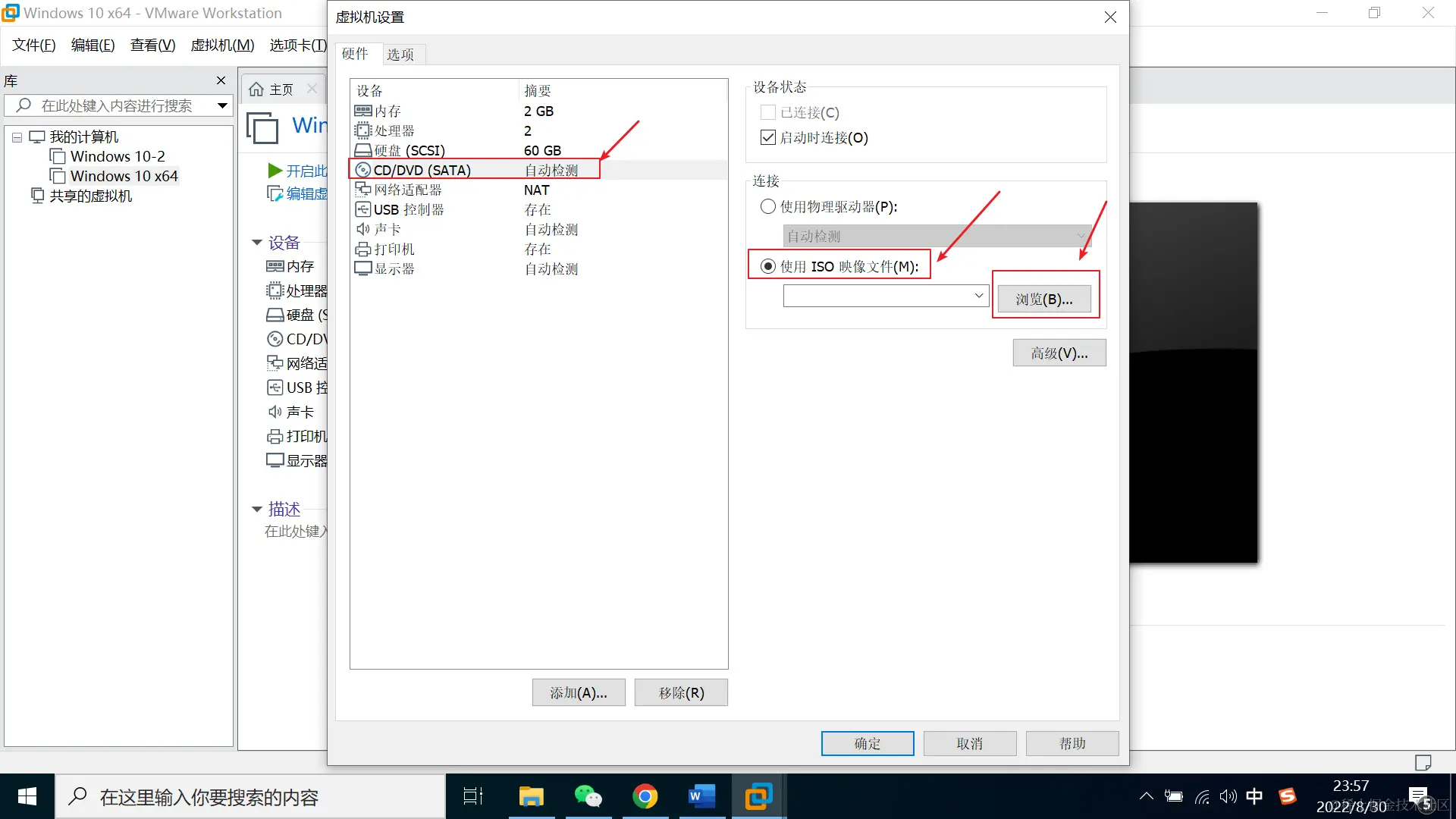Toggle 启动时连接(O) checkbox
Image resolution: width=1456 pixels, height=819 pixels.
click(768, 137)
